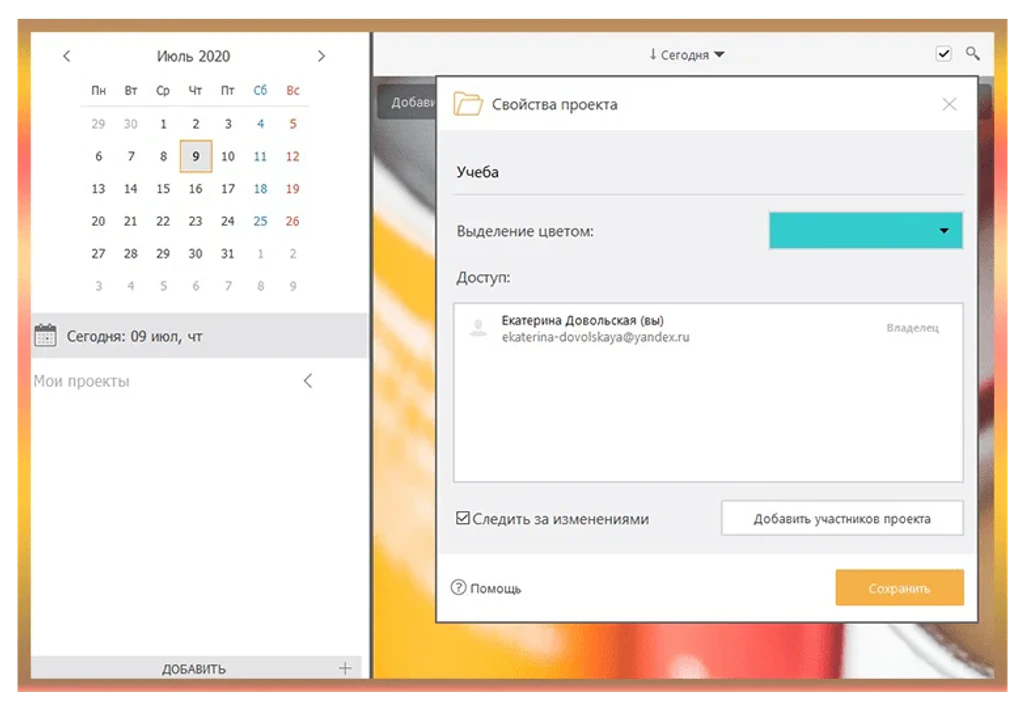The width and height of the screenshot is (1024, 710).
Task: Select July 13 in calendar
Action: 98,189
